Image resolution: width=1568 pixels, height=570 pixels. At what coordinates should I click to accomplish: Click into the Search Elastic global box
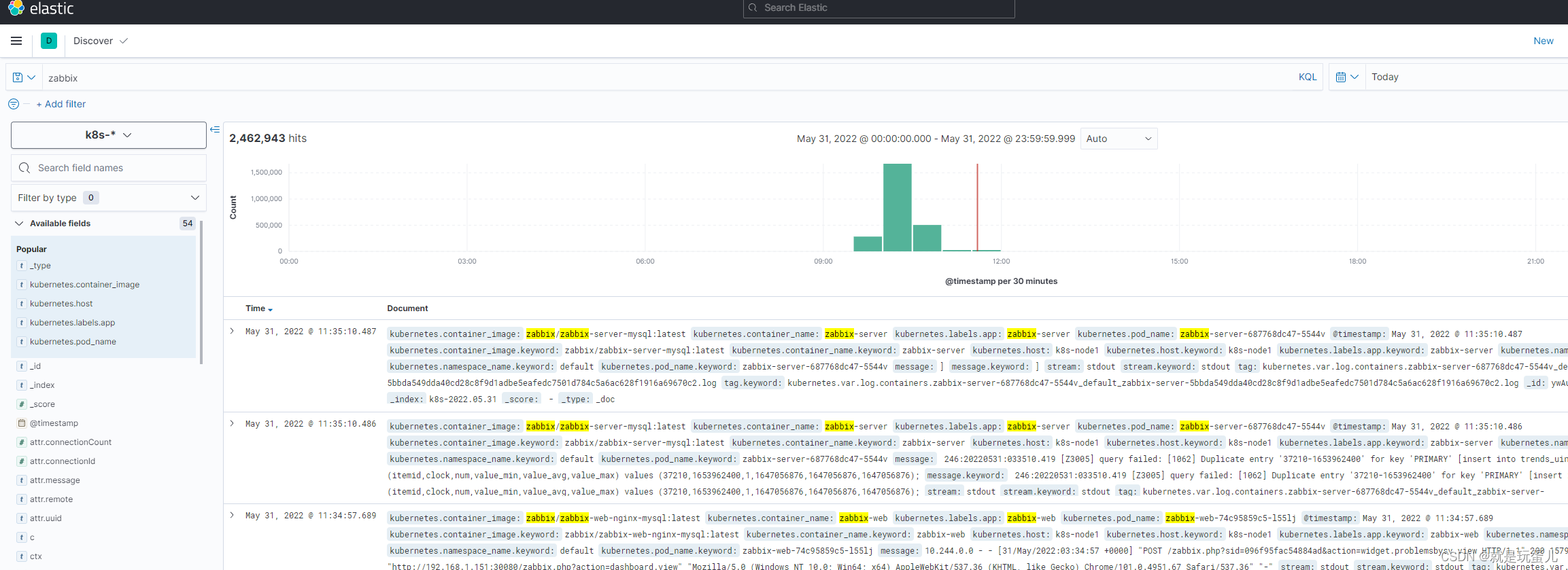(x=879, y=7)
